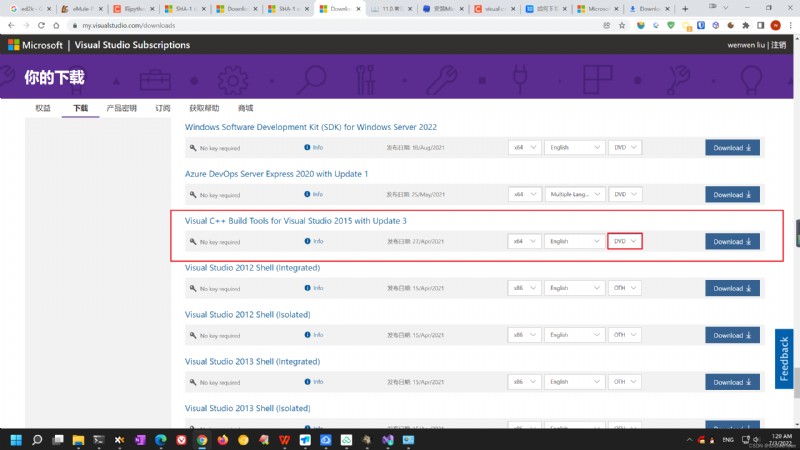
Task: Open Microsoft Edge from the taskbar
Action: point(161,440)
